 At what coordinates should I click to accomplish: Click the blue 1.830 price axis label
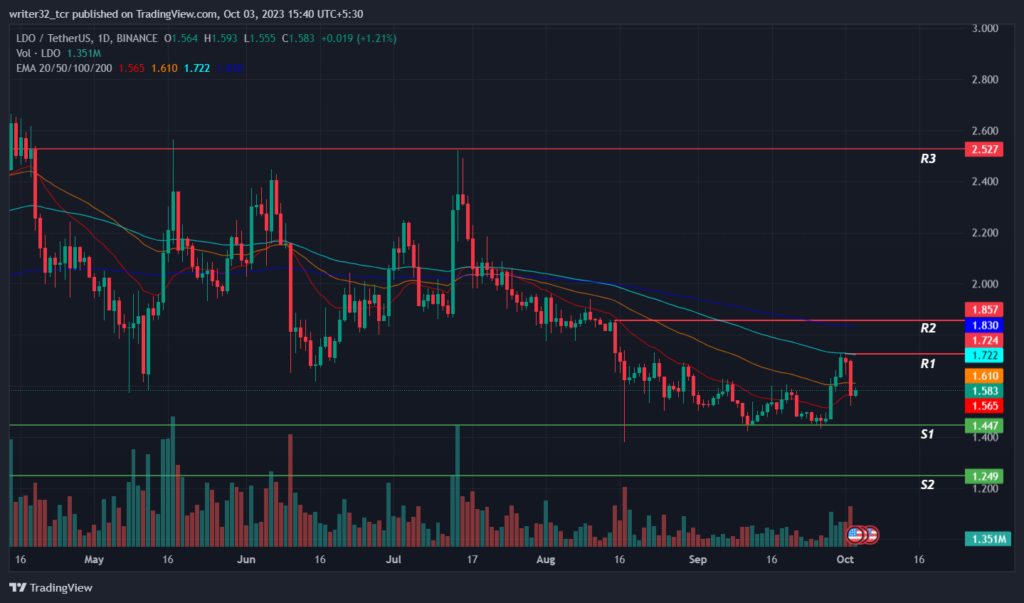pyautogui.click(x=984, y=325)
